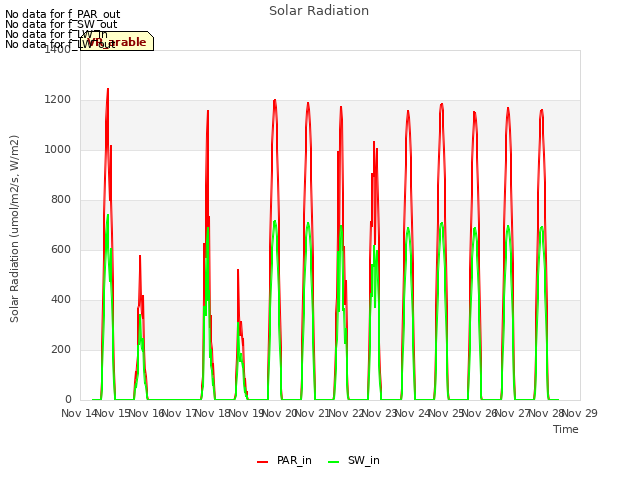Click the Time x-axis title
Image resolution: width=640 pixels, height=480 pixels.
point(566,429)
